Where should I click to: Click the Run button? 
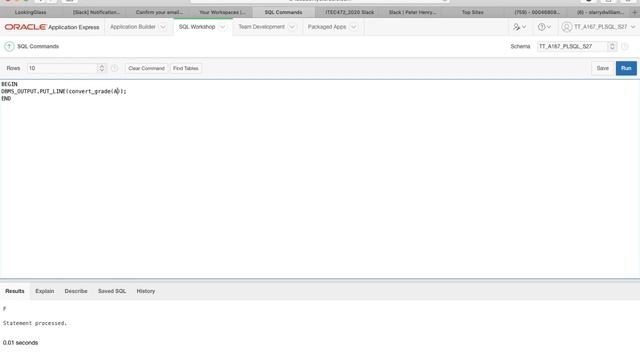(626, 68)
